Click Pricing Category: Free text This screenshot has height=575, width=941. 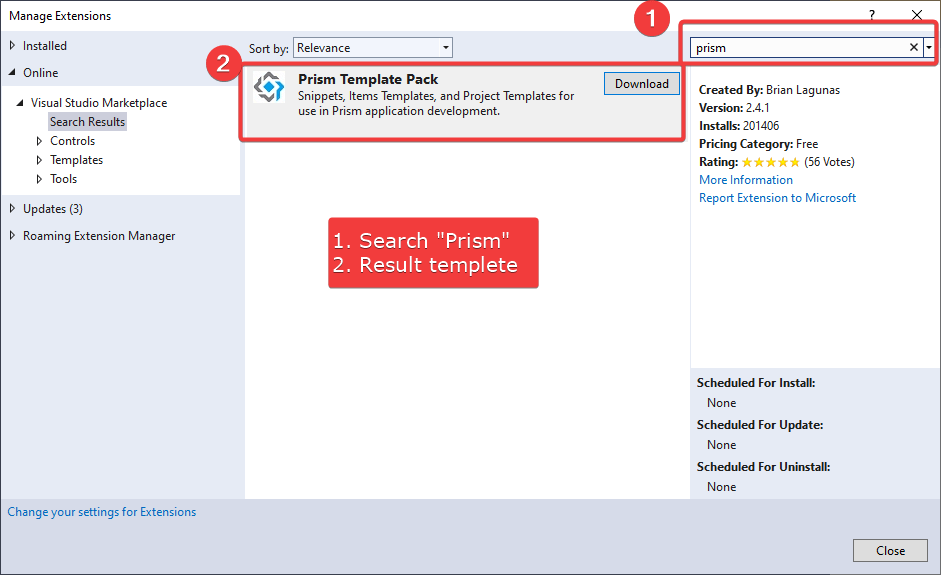(759, 144)
